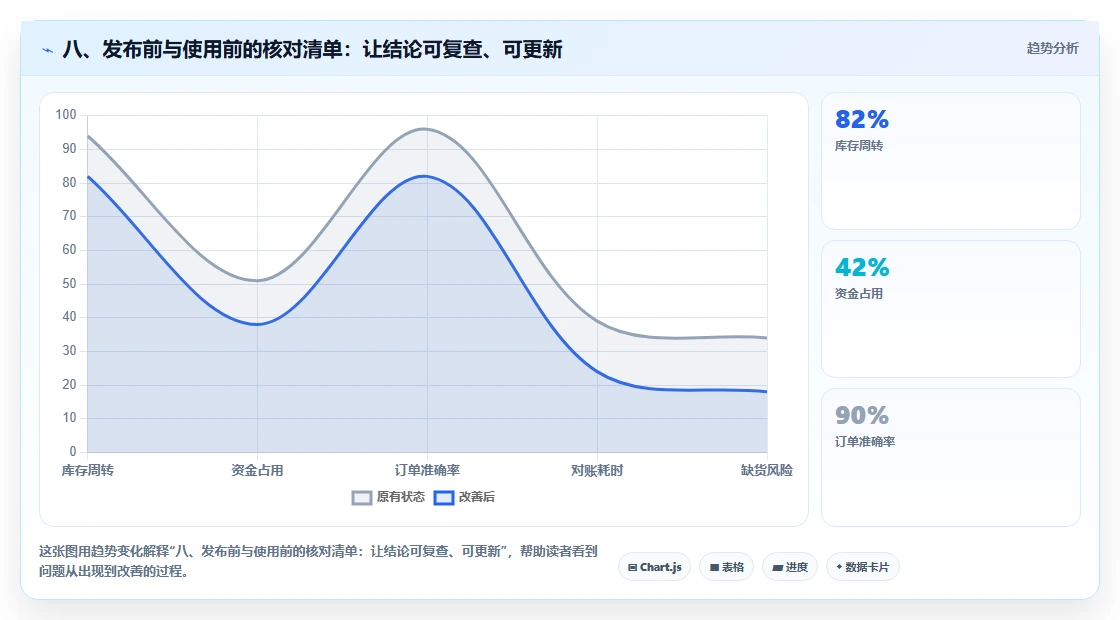Click the 改善后 legend label
This screenshot has height=620, width=1120.
(476, 497)
